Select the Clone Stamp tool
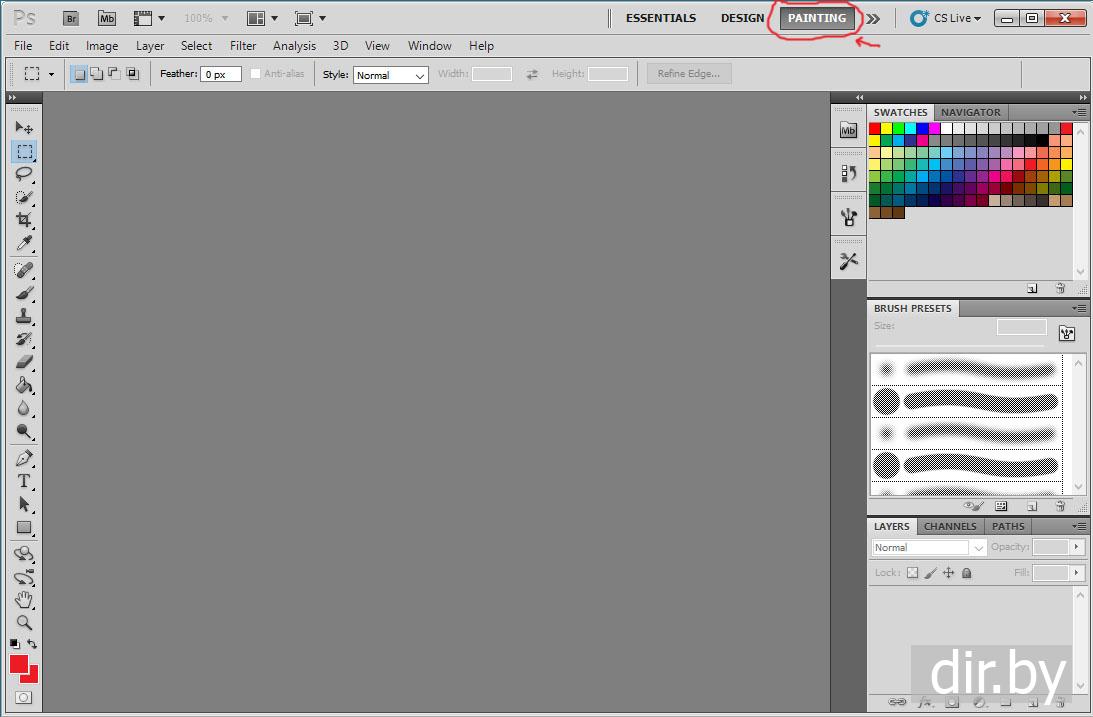 [x=24, y=316]
